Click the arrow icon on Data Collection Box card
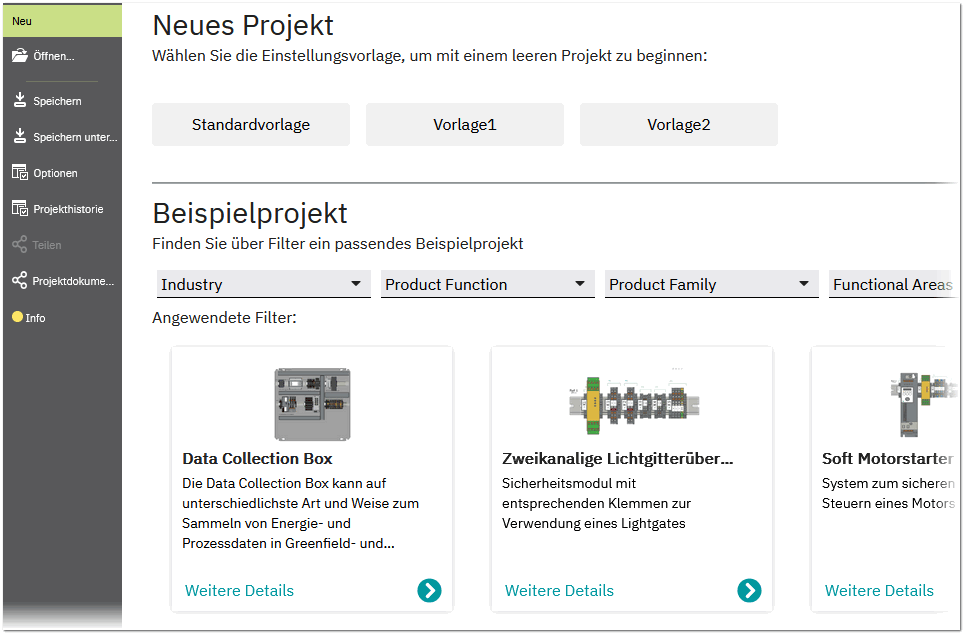The height and width of the screenshot is (634, 964). tap(429, 590)
